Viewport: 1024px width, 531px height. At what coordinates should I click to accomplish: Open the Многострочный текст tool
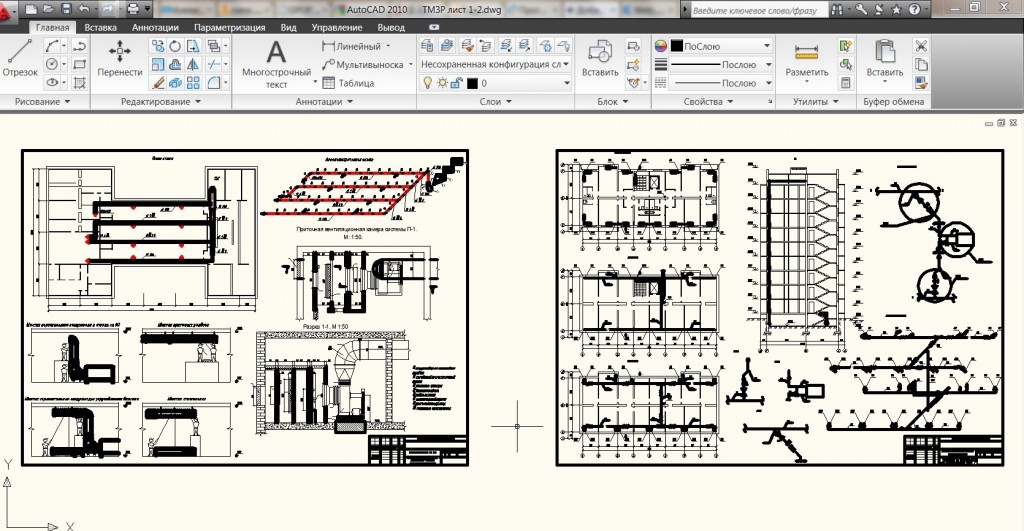(x=276, y=62)
